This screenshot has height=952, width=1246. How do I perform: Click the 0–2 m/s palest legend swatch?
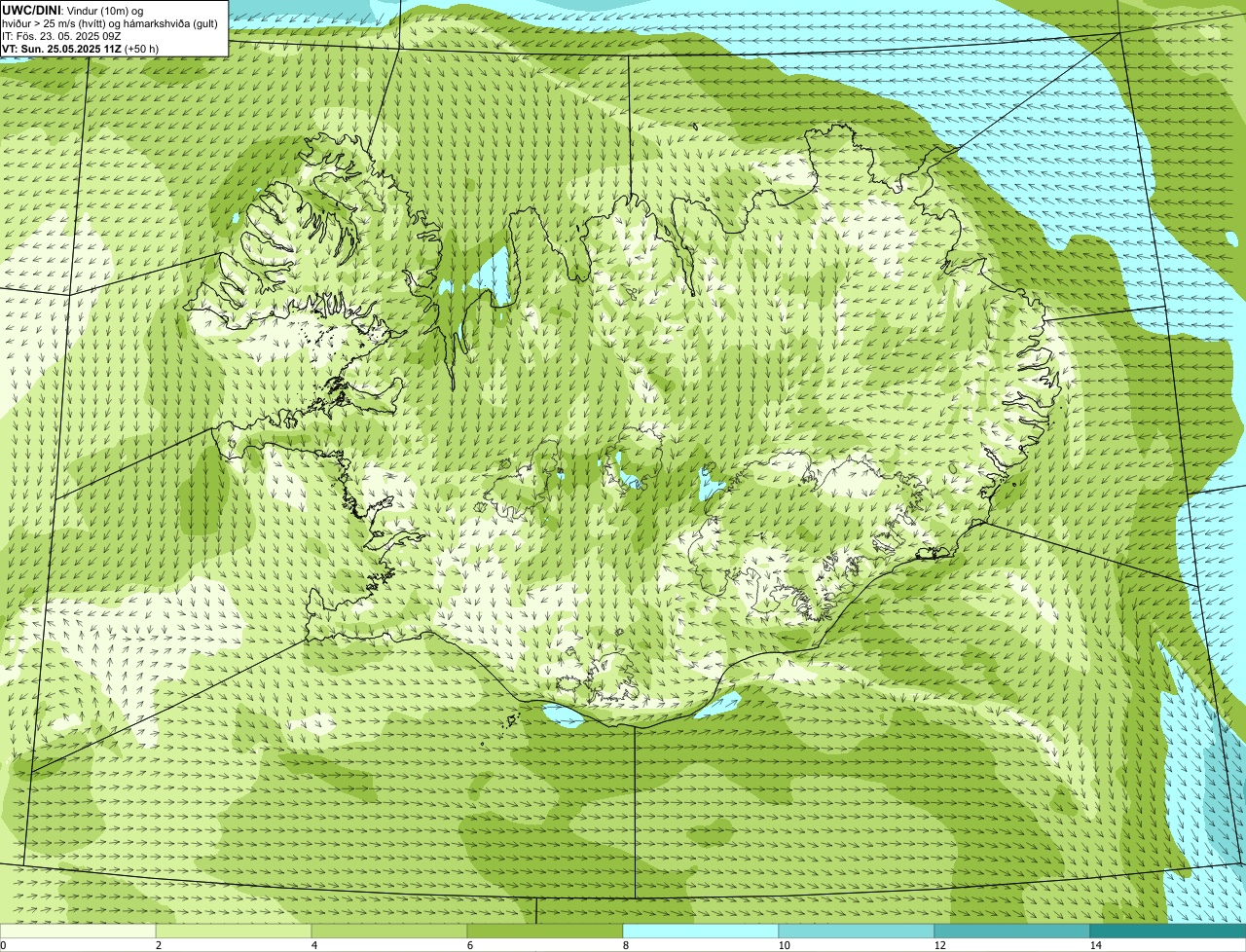click(x=78, y=931)
